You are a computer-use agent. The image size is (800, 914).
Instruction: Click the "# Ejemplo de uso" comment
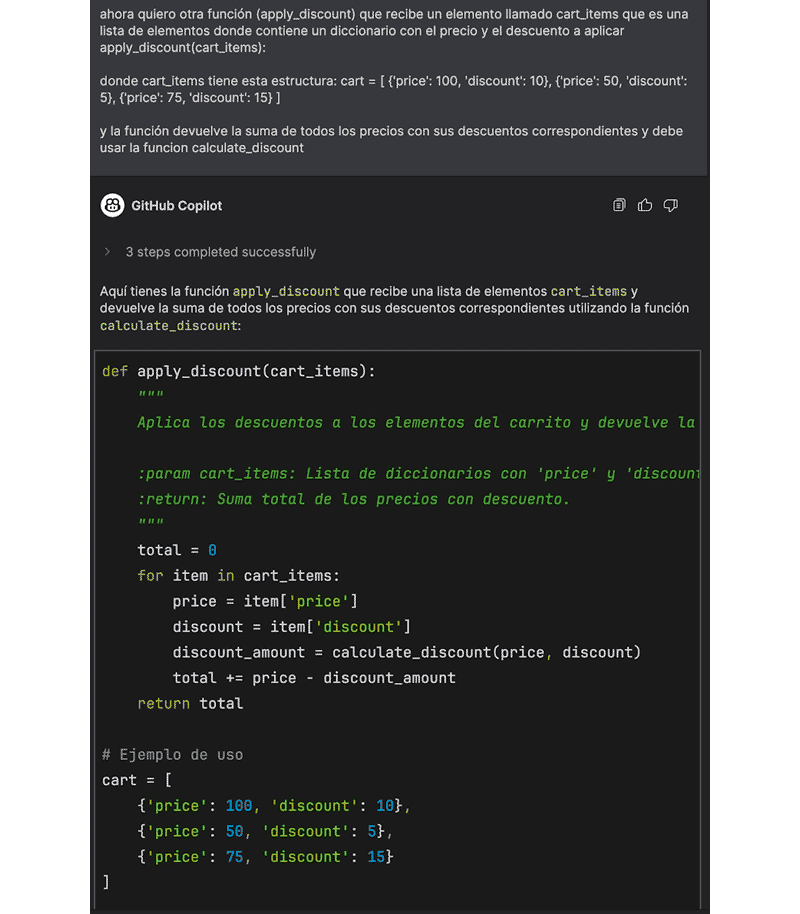[172, 754]
